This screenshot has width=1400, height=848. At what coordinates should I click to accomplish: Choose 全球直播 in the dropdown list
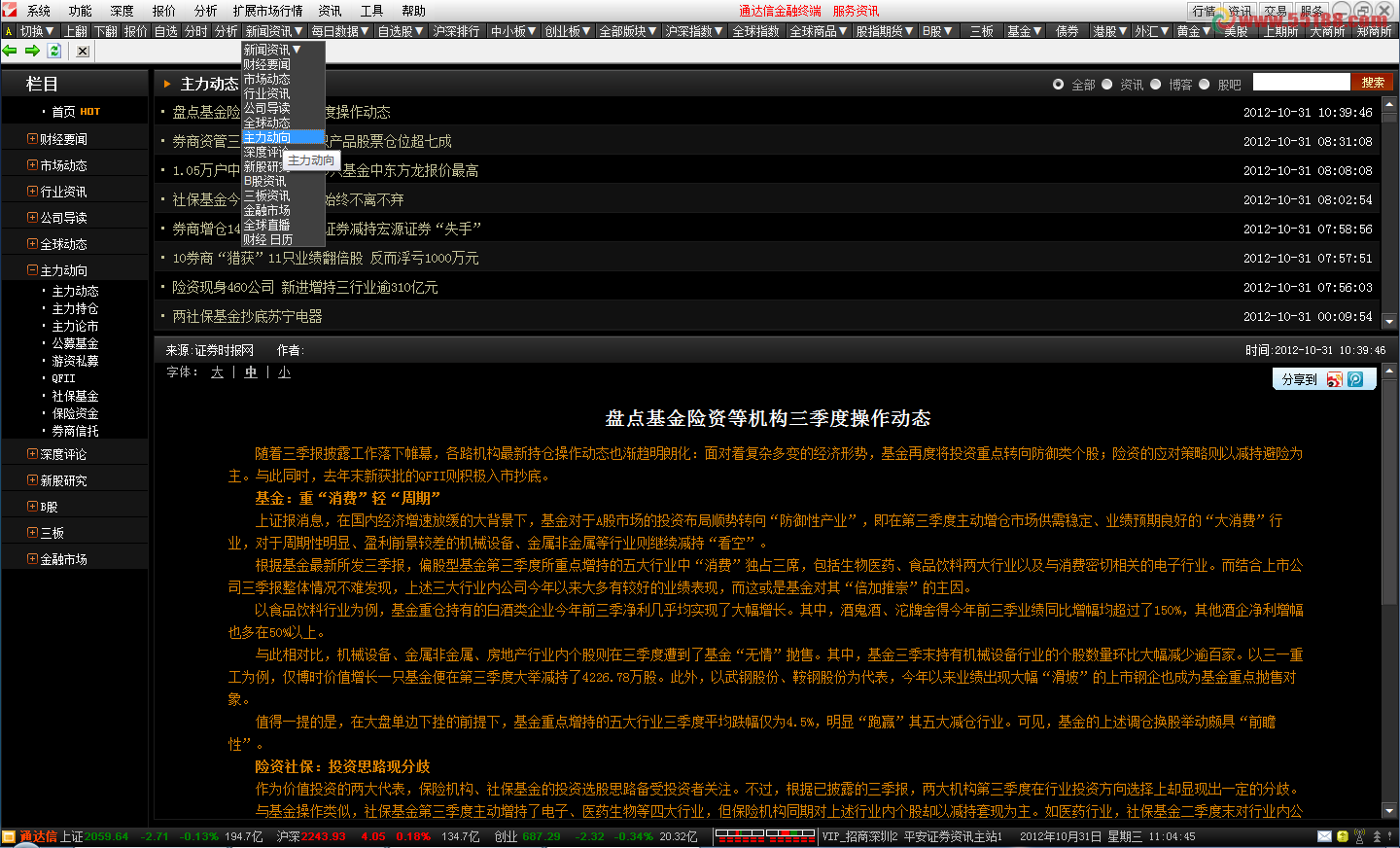[283, 225]
